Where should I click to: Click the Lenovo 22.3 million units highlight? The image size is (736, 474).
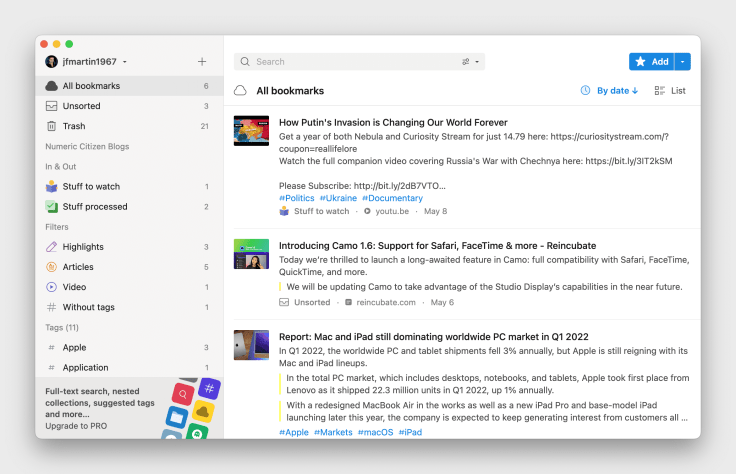pyautogui.click(x=488, y=384)
